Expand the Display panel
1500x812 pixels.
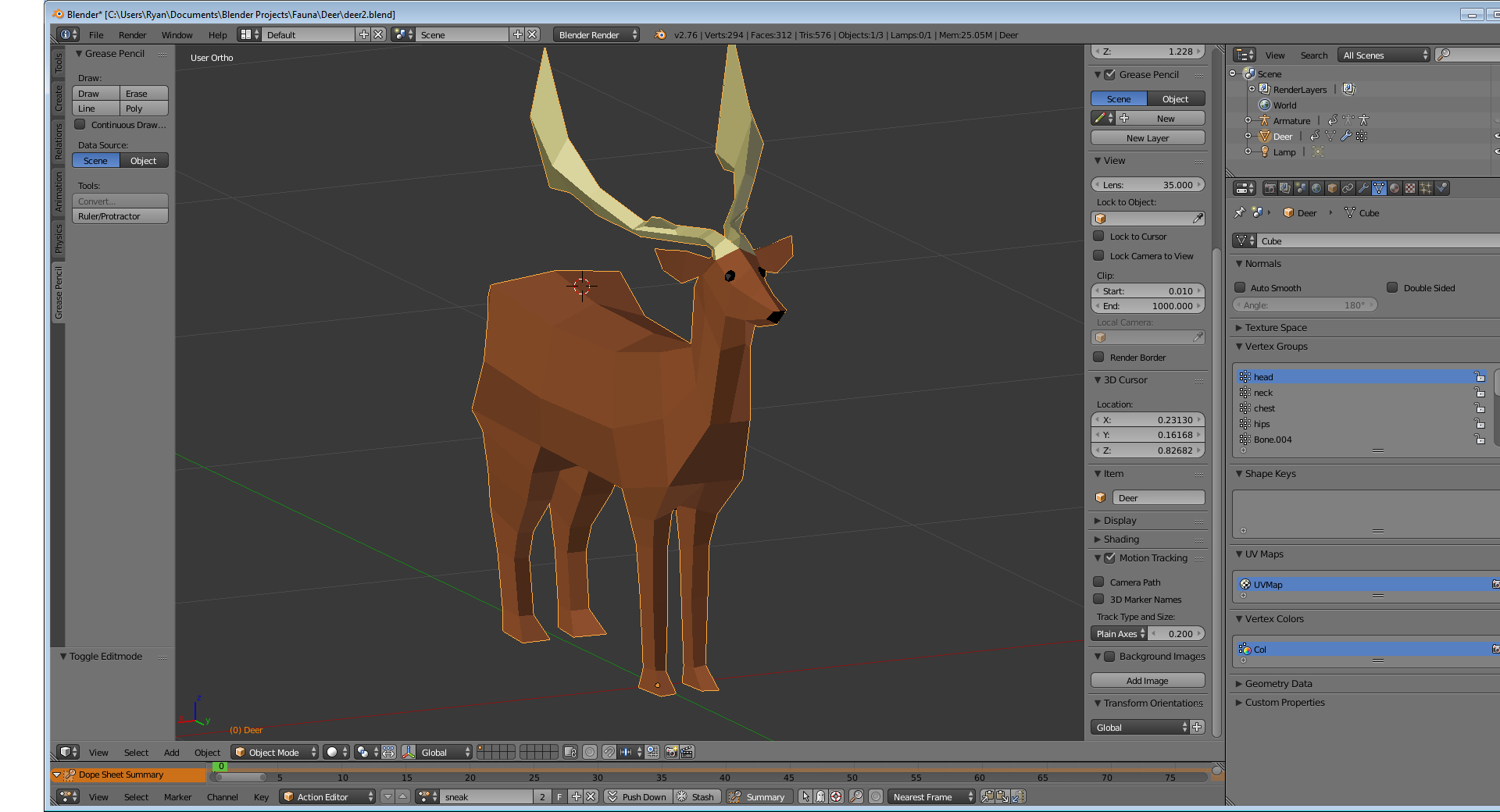coord(1120,520)
